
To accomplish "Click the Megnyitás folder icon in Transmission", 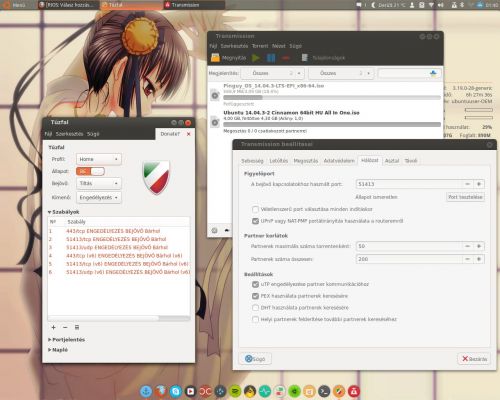I will pyautogui.click(x=215, y=58).
